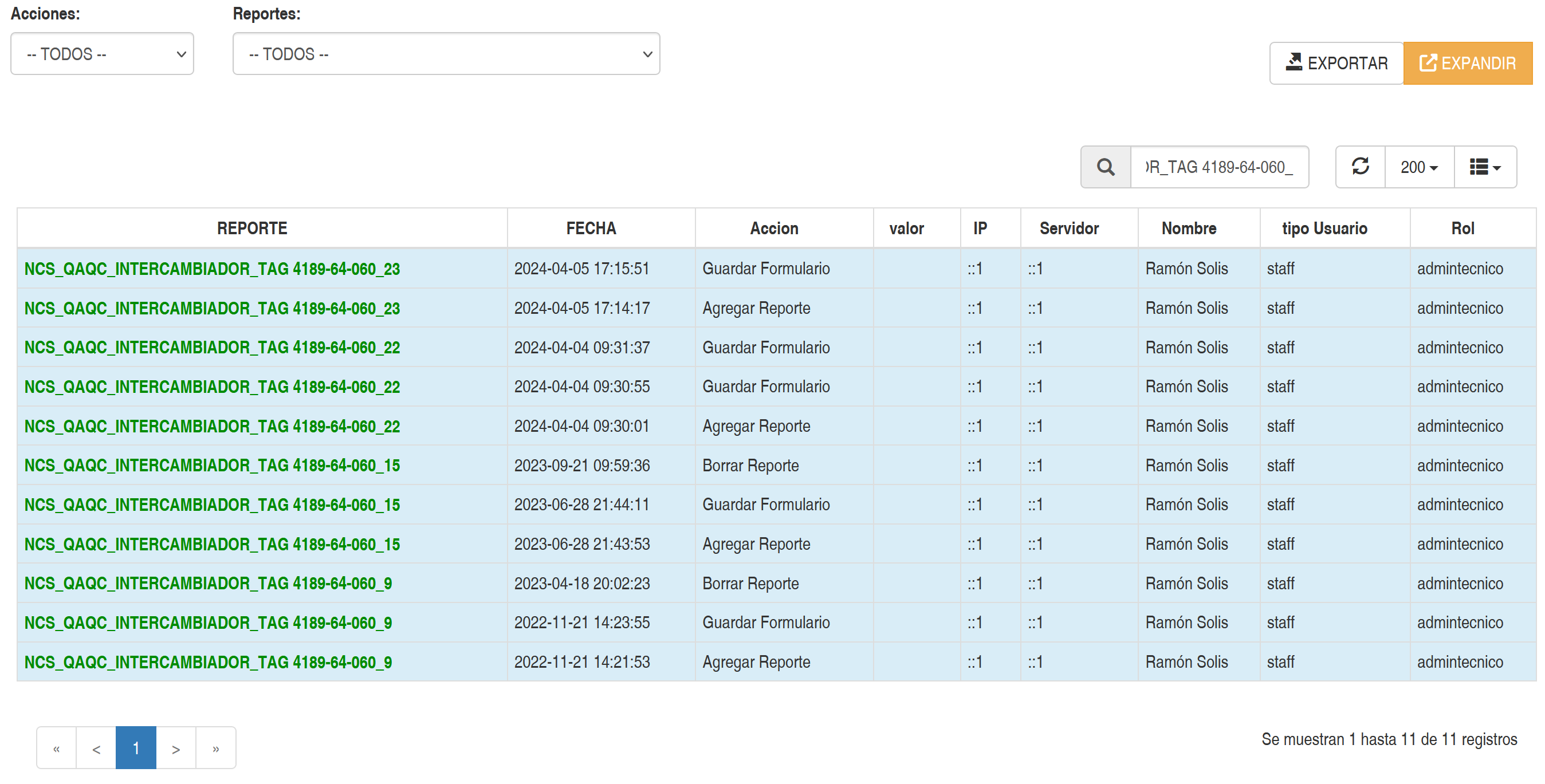Click the search text field
Viewport: 1545px width, 784px height.
click(x=1218, y=167)
